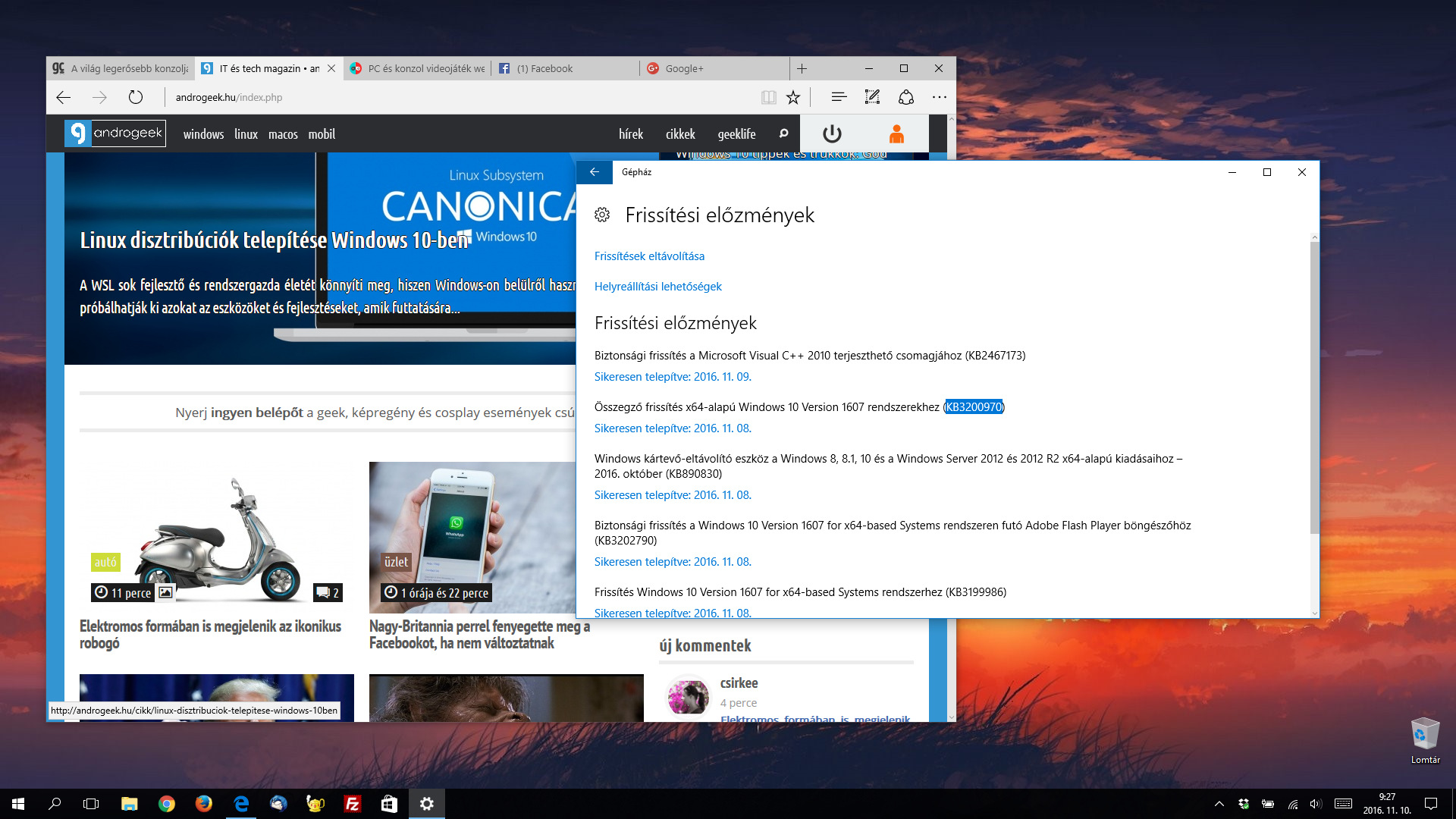Viewport: 1456px width, 819px height.
Task: Open Action Center notification icon
Action: click(1431, 804)
